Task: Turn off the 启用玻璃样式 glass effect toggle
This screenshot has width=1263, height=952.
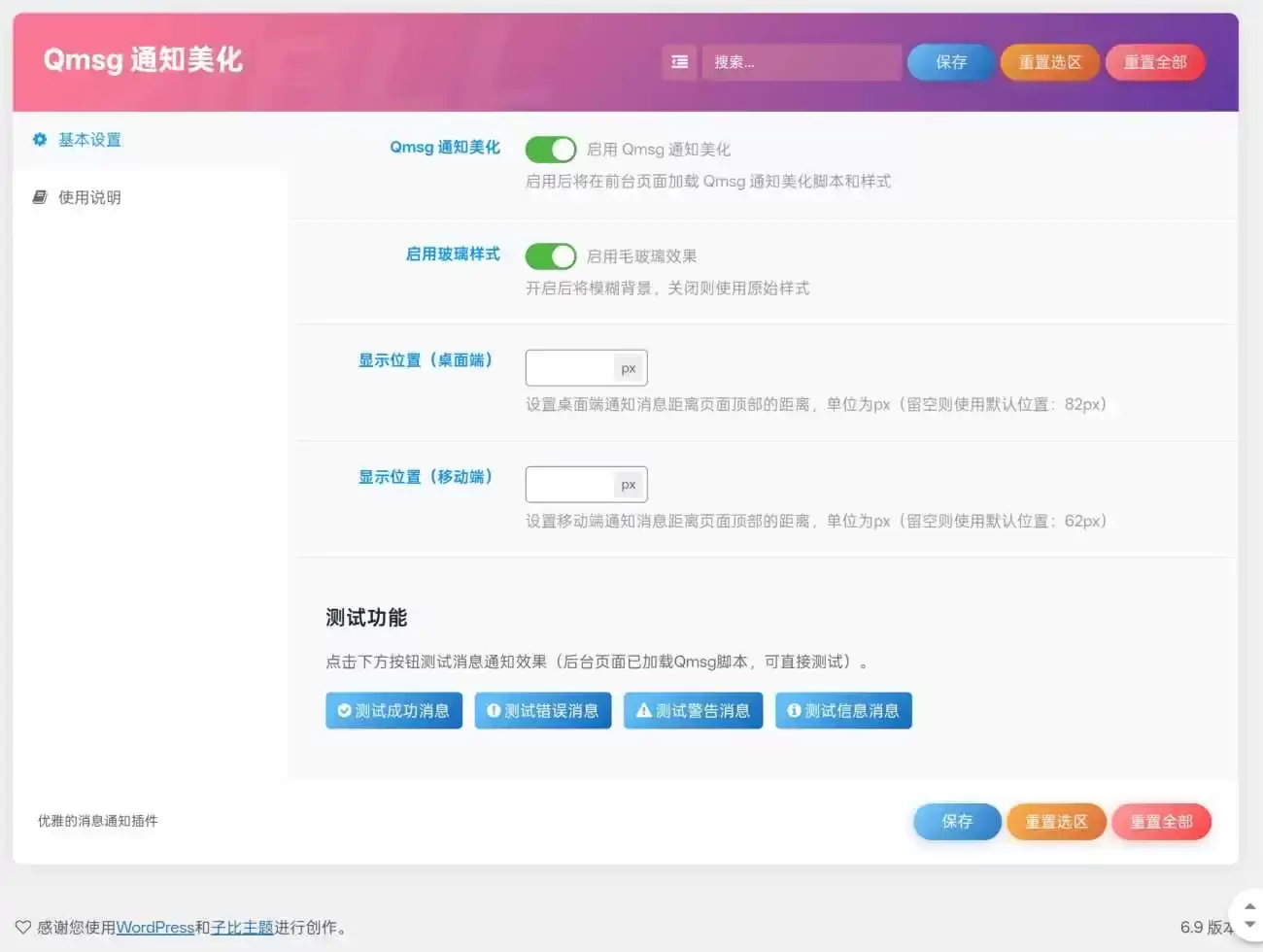Action: [x=551, y=255]
